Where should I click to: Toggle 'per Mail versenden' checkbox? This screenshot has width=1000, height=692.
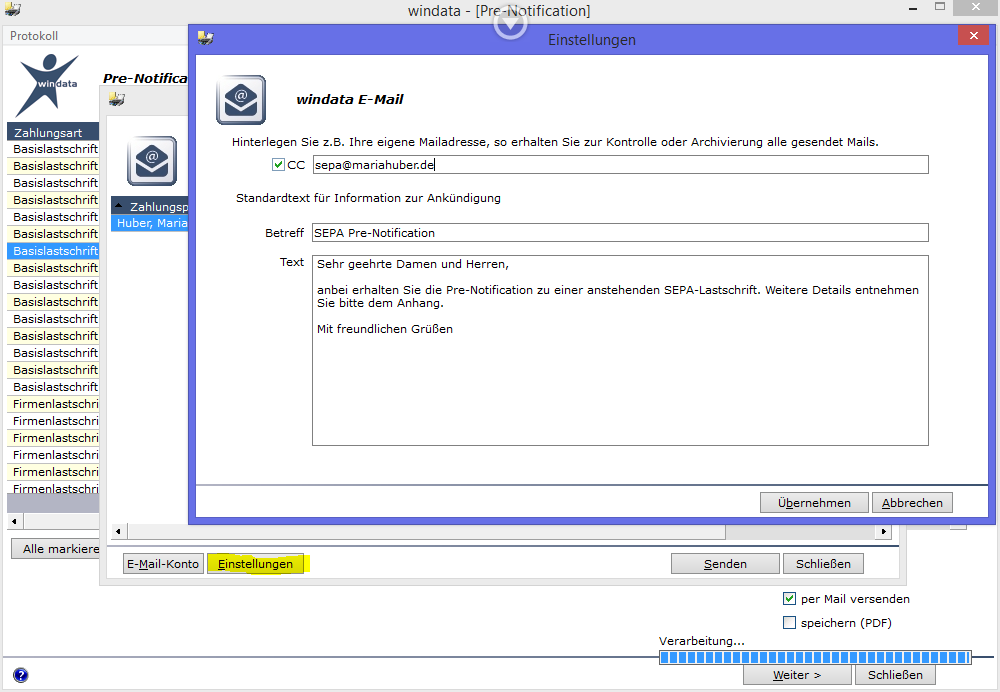coord(789,599)
